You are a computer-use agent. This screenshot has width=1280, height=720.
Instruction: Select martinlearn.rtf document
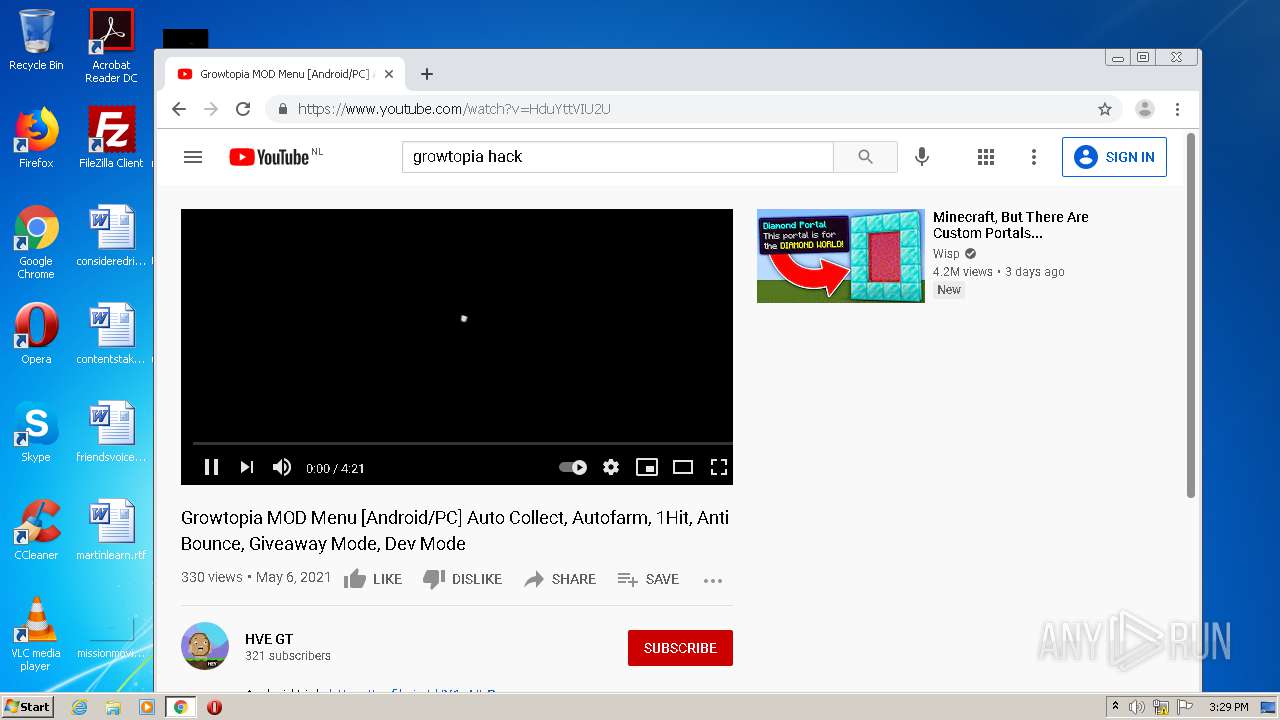point(111,530)
